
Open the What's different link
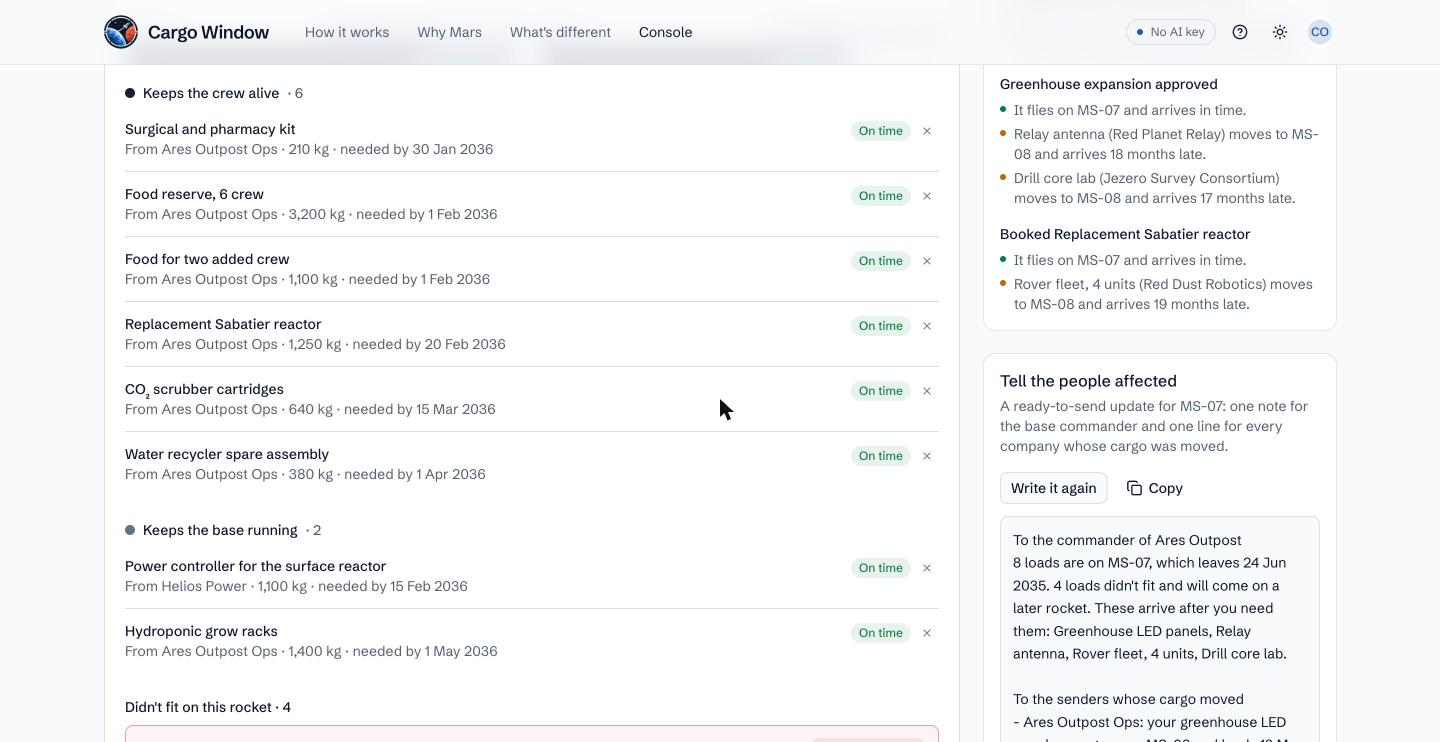click(560, 32)
